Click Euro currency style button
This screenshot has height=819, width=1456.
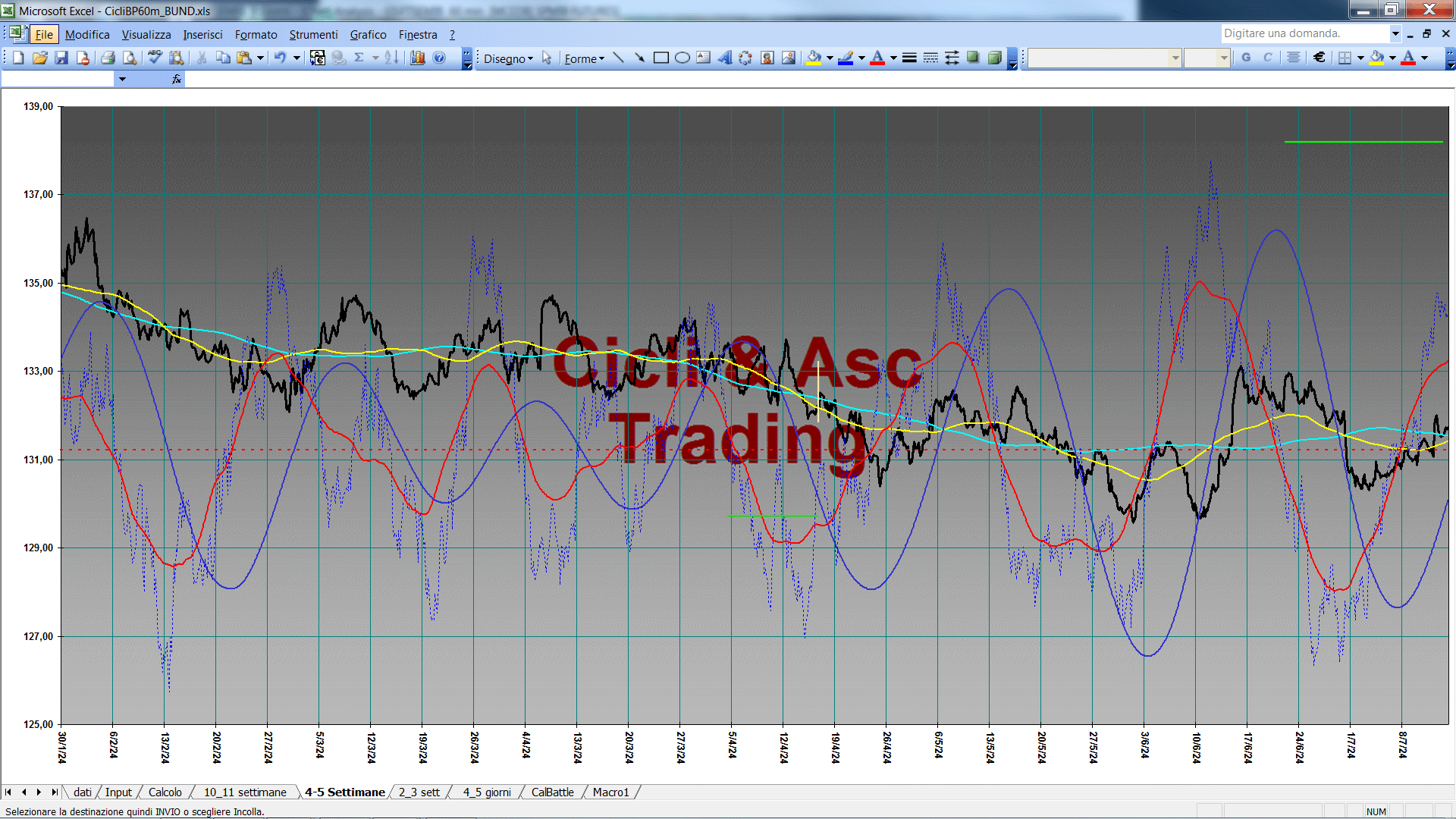click(1319, 58)
